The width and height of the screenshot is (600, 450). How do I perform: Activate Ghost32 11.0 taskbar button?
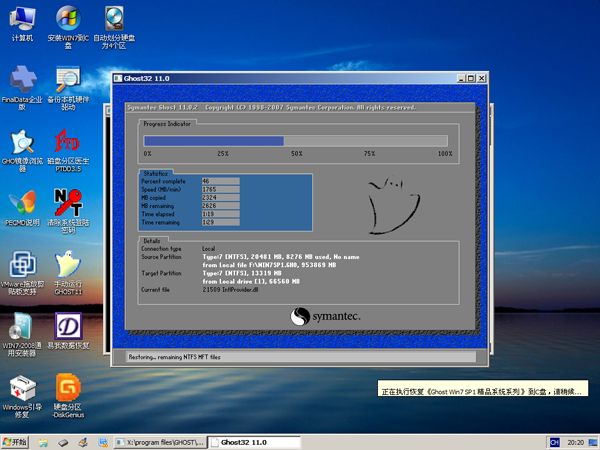click(254, 442)
